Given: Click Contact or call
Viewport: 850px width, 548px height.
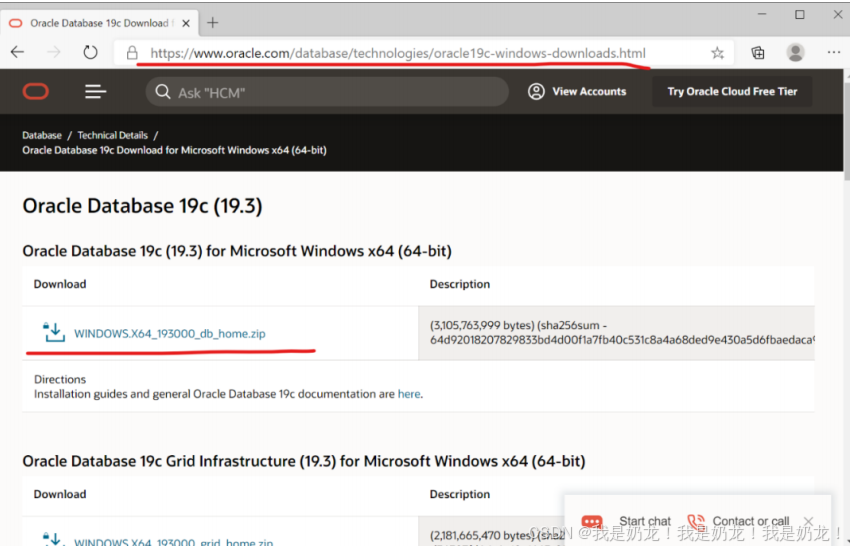Looking at the screenshot, I should (x=751, y=521).
